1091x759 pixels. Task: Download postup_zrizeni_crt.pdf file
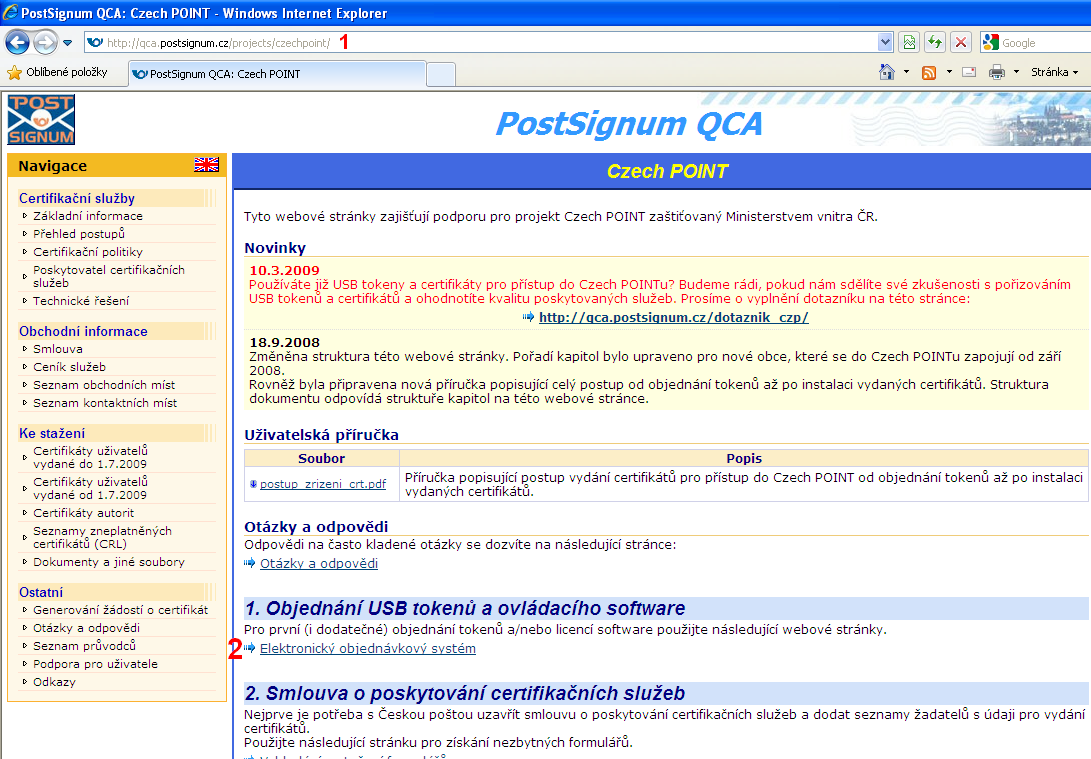pyautogui.click(x=323, y=484)
